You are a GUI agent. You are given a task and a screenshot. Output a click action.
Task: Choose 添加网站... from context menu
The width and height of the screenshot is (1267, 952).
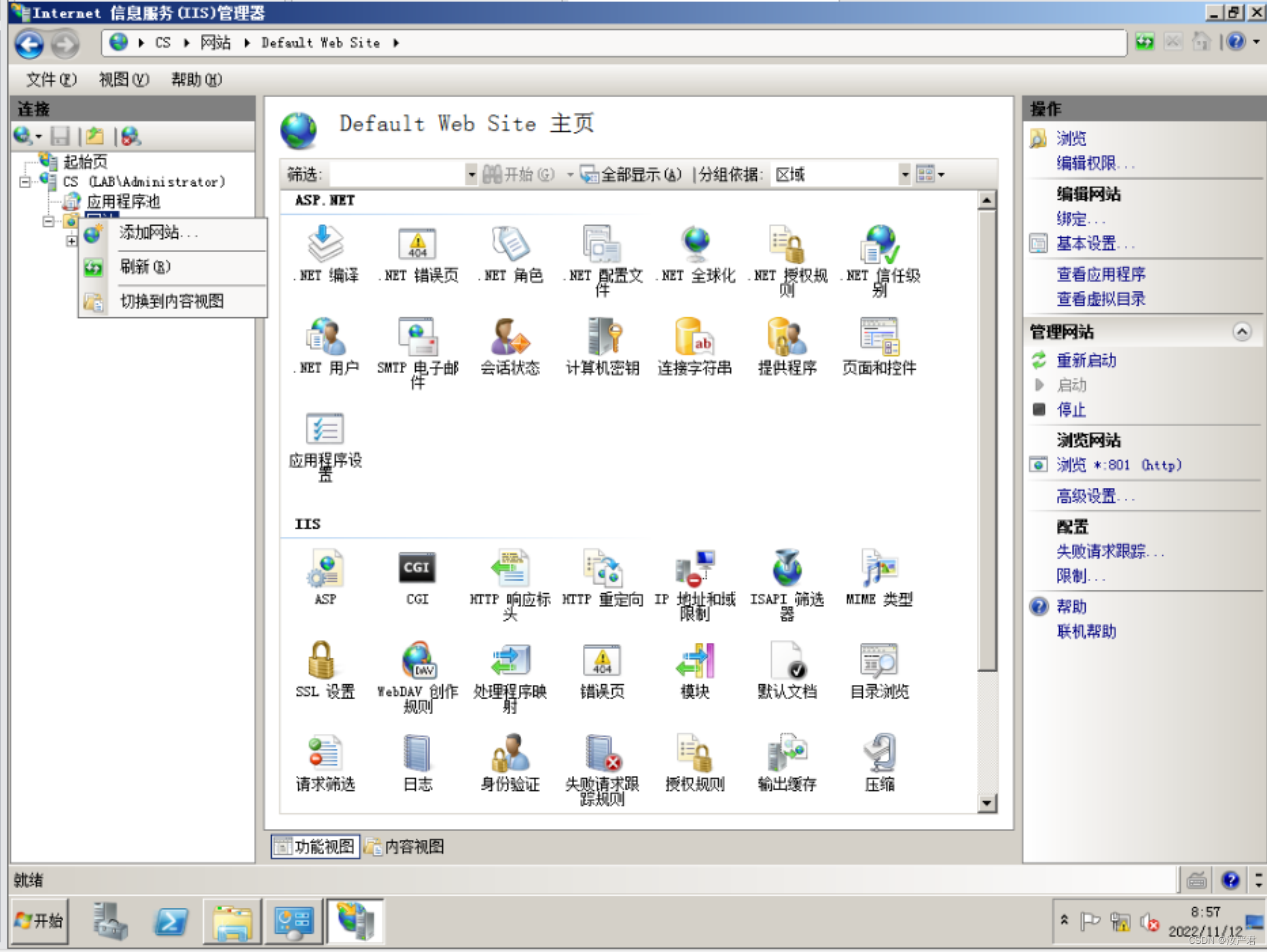click(173, 232)
